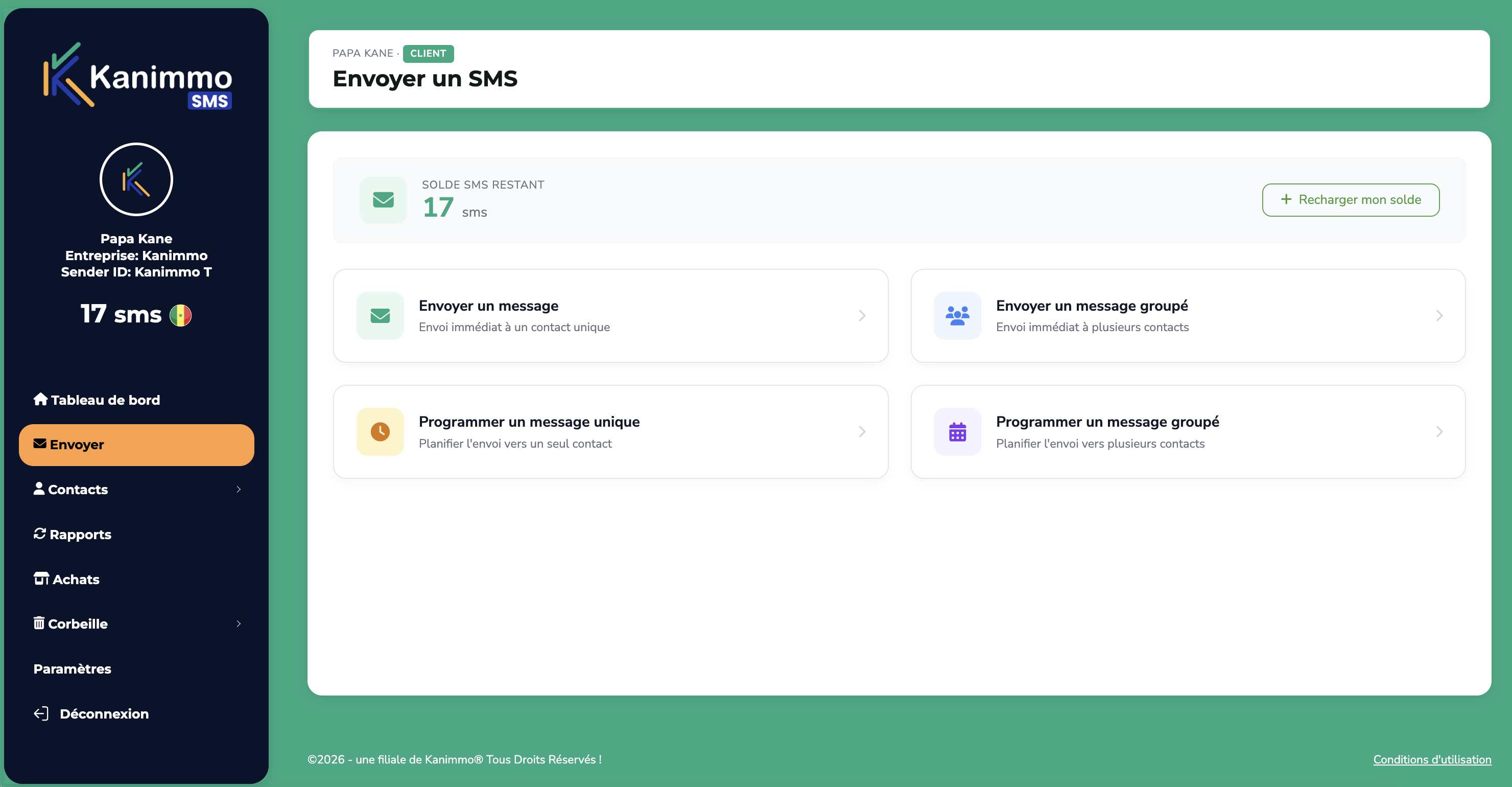
Task: Click the 17 sms balance in the sidebar
Action: click(121, 314)
